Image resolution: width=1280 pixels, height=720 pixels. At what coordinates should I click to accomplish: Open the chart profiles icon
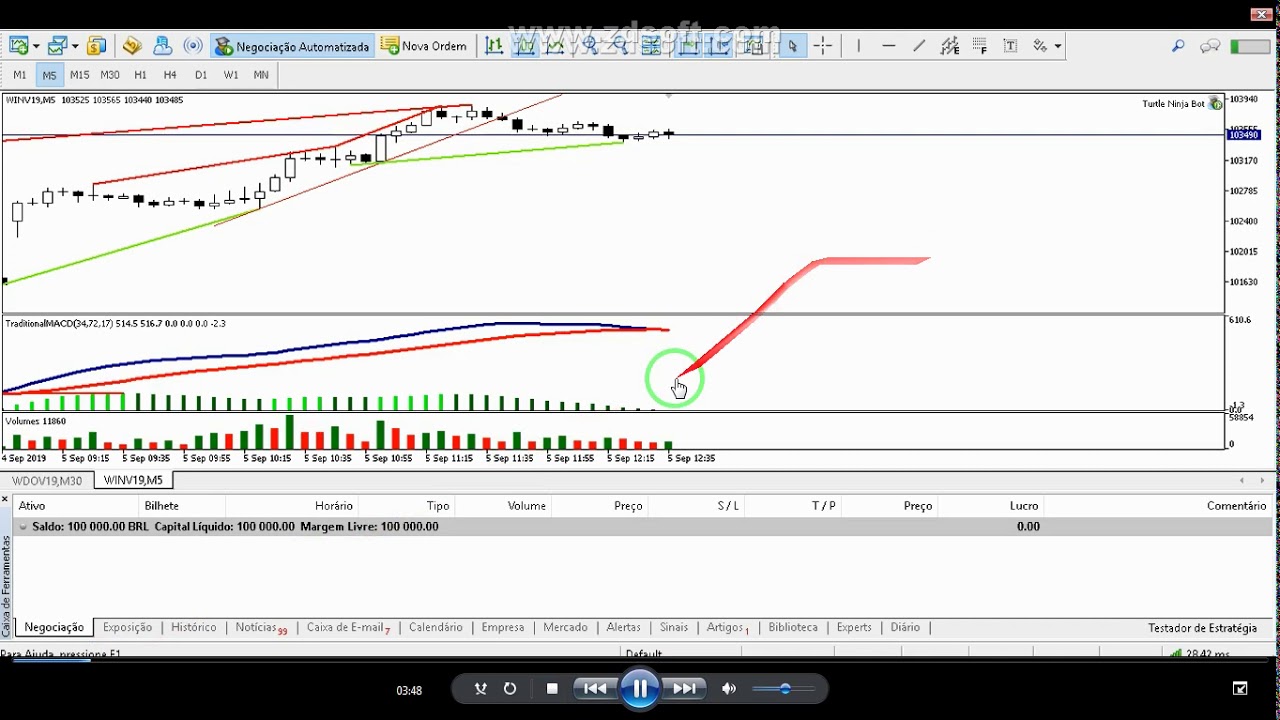tap(57, 46)
